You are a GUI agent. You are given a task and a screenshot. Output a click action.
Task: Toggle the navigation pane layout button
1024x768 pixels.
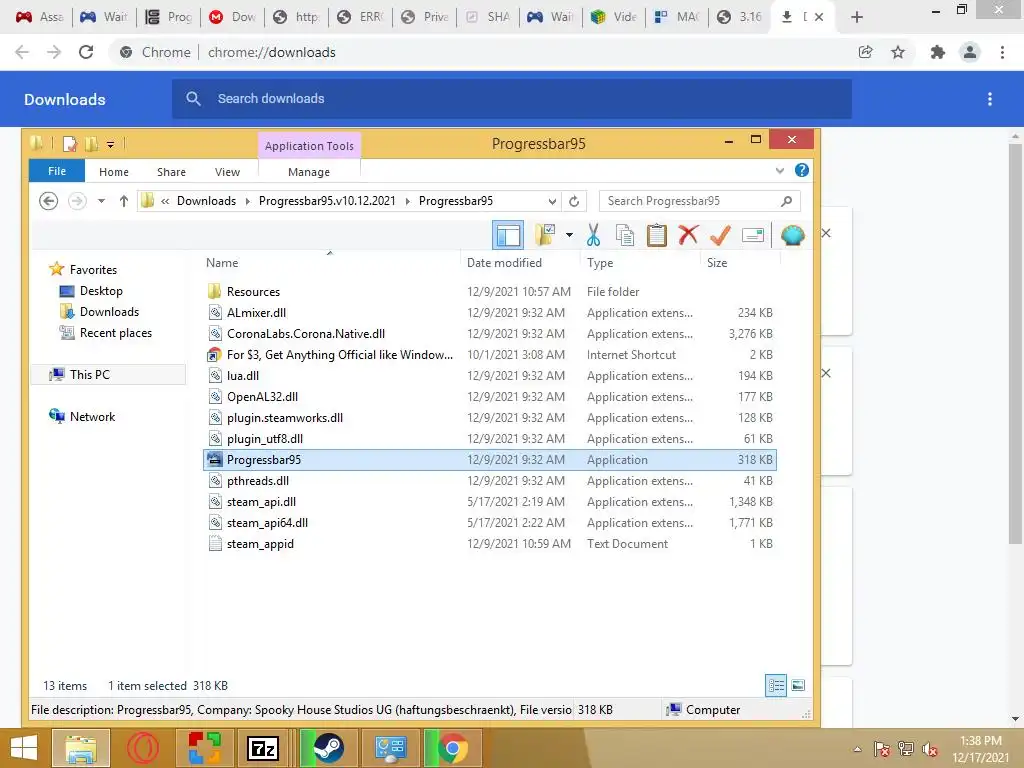507,235
